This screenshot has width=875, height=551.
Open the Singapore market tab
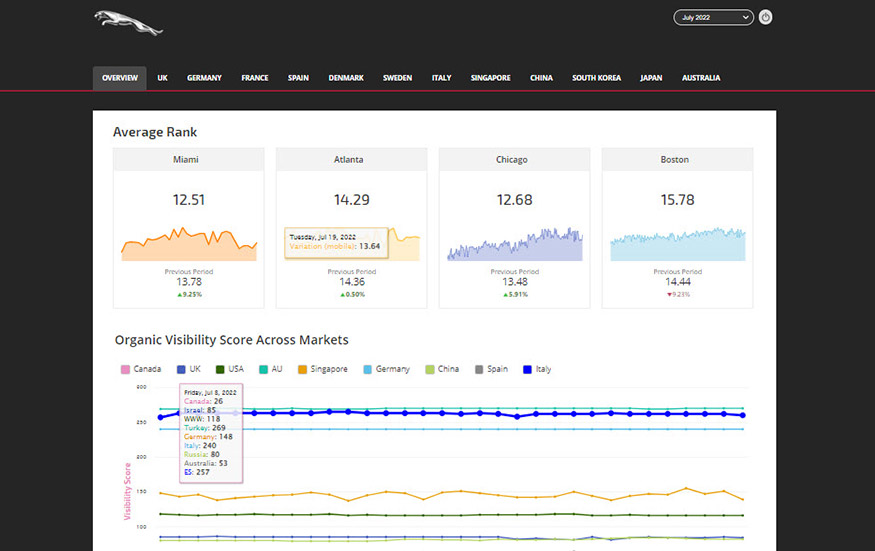coord(490,78)
